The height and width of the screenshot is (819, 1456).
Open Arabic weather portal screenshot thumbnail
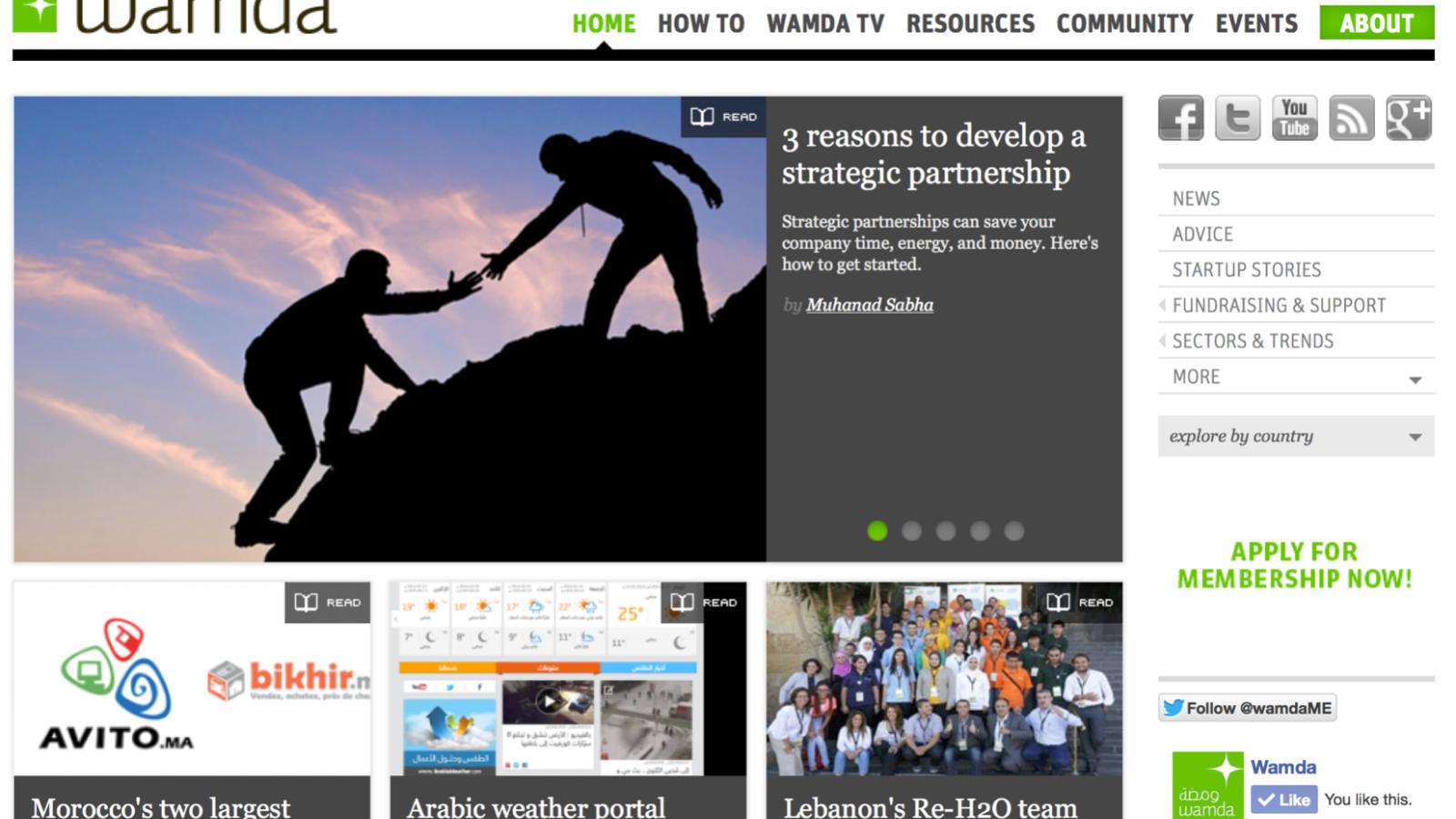(x=568, y=679)
